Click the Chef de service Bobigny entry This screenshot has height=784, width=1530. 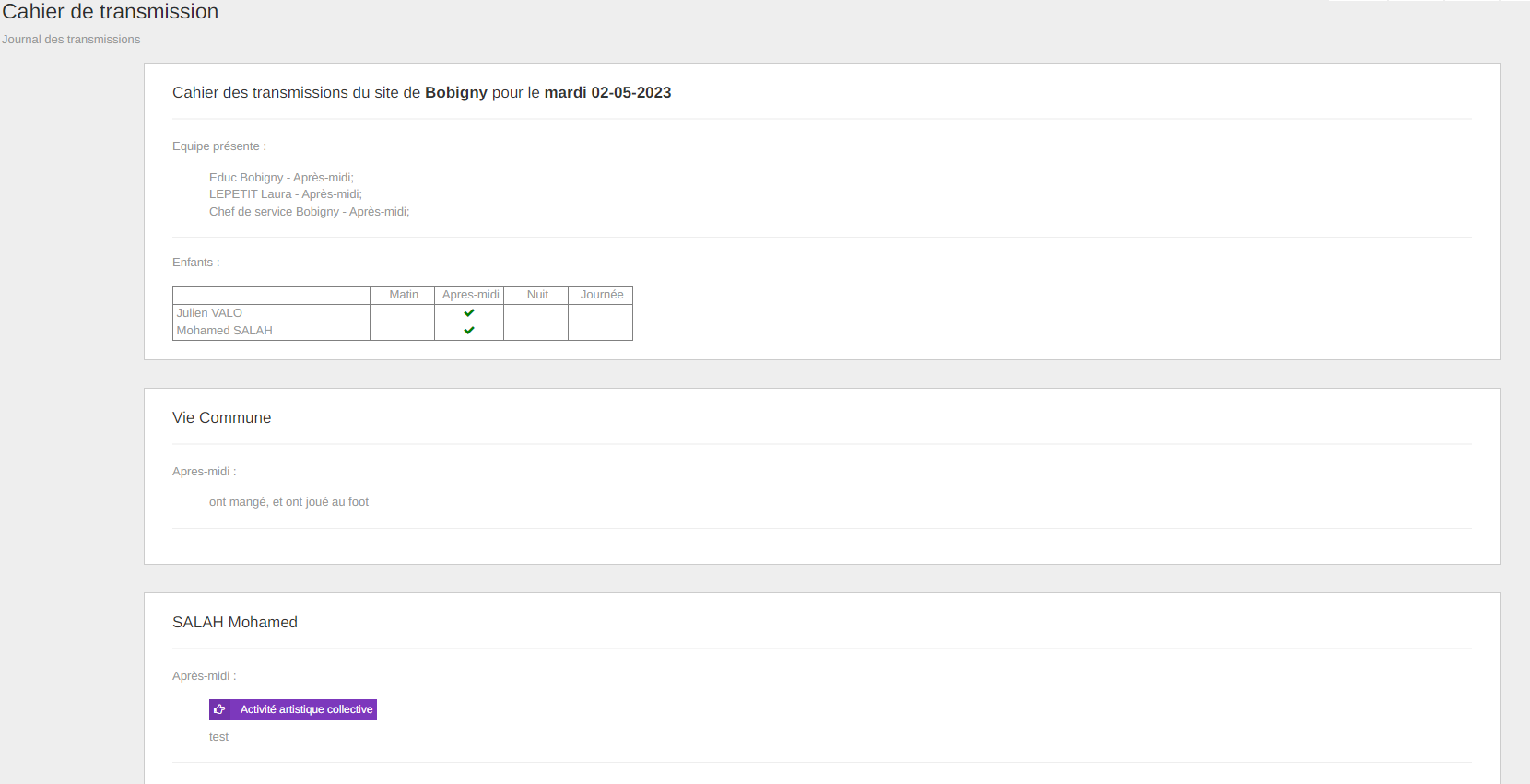tap(309, 212)
